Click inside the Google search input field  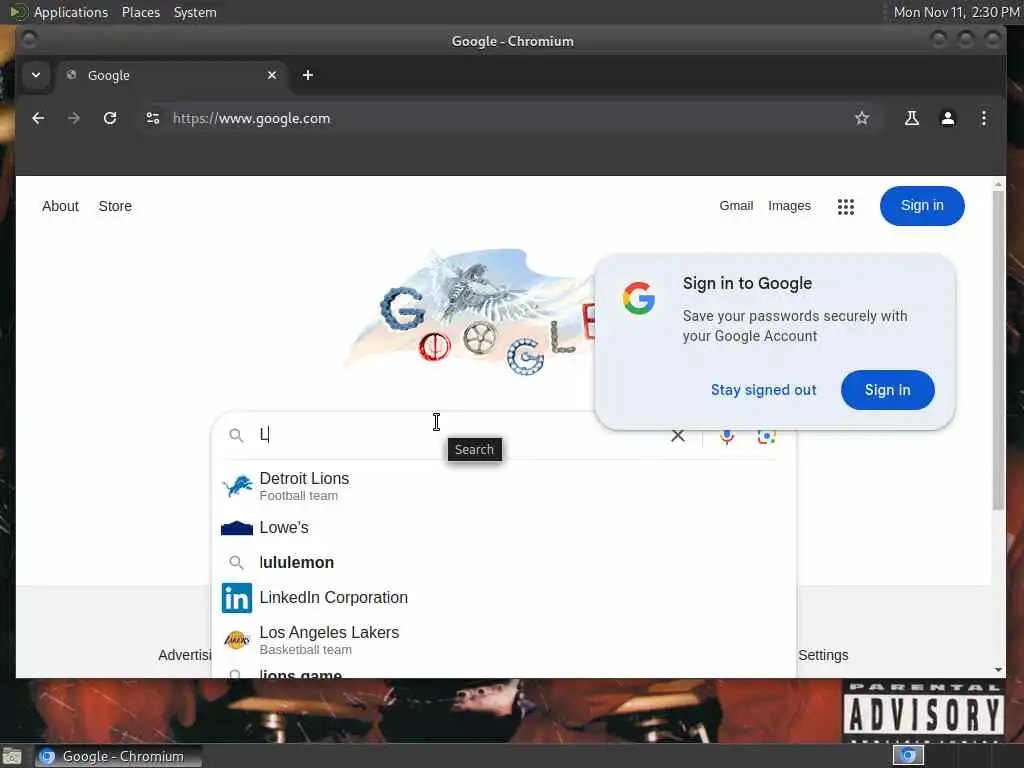[x=460, y=436]
